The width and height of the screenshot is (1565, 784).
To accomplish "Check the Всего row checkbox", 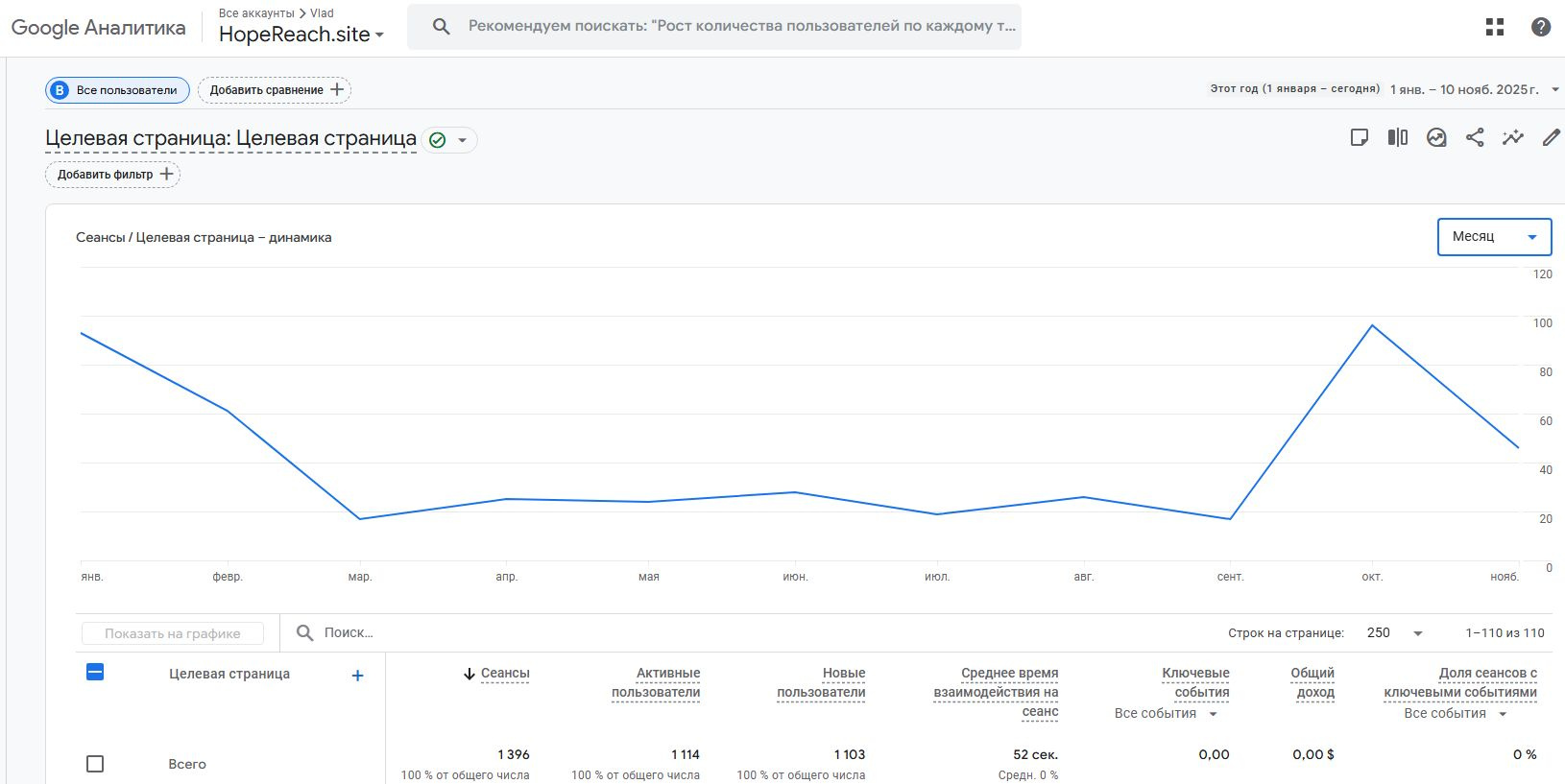I will (95, 764).
